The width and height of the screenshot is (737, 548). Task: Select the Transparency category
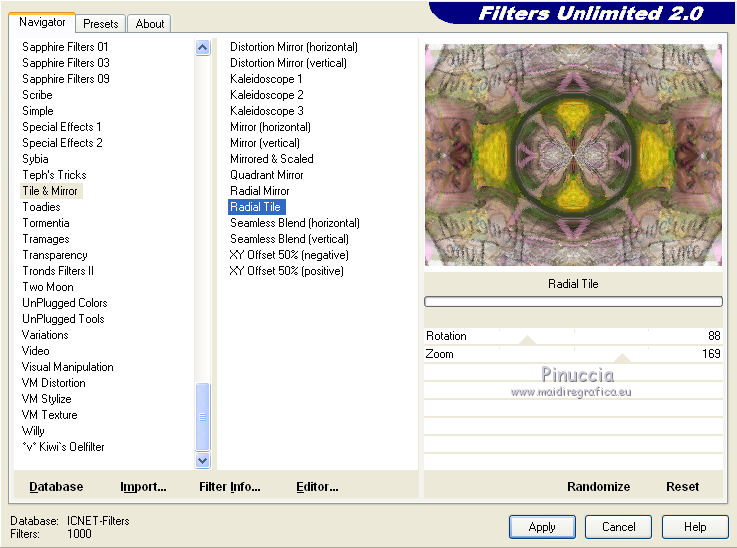pos(55,255)
